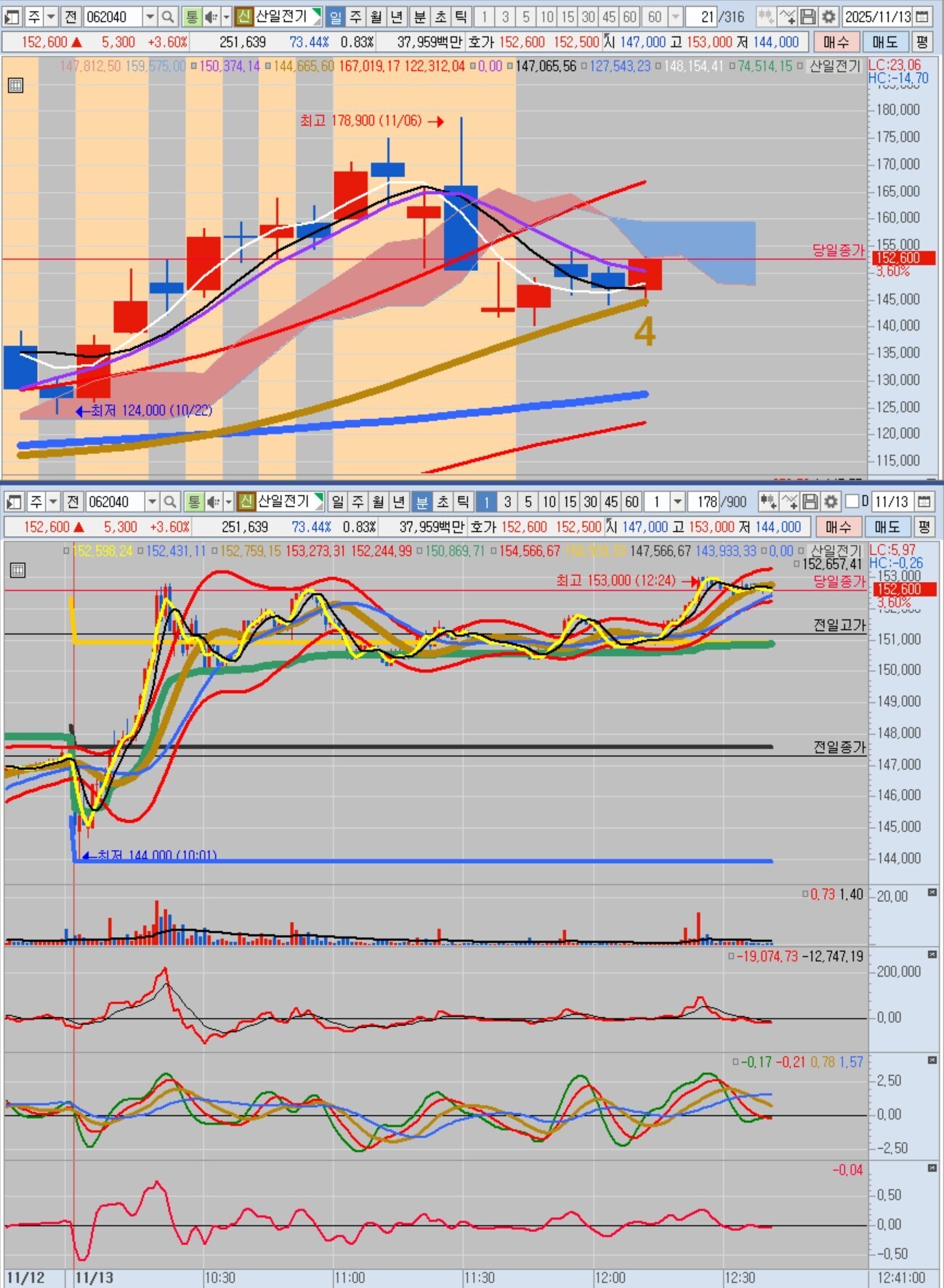Click the 매도 sell button above the minute chart
Image resolution: width=944 pixels, height=1288 pixels.
click(887, 527)
